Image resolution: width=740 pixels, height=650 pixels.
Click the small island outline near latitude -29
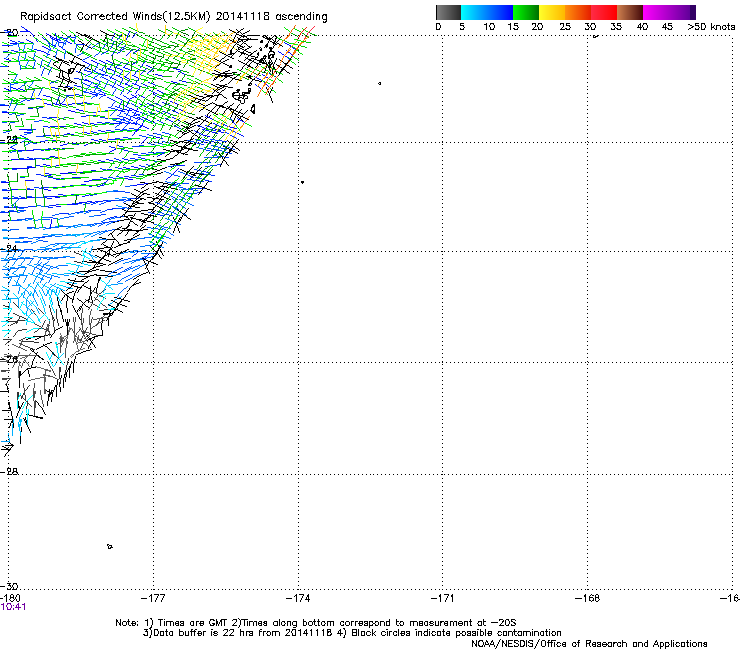(x=109, y=547)
